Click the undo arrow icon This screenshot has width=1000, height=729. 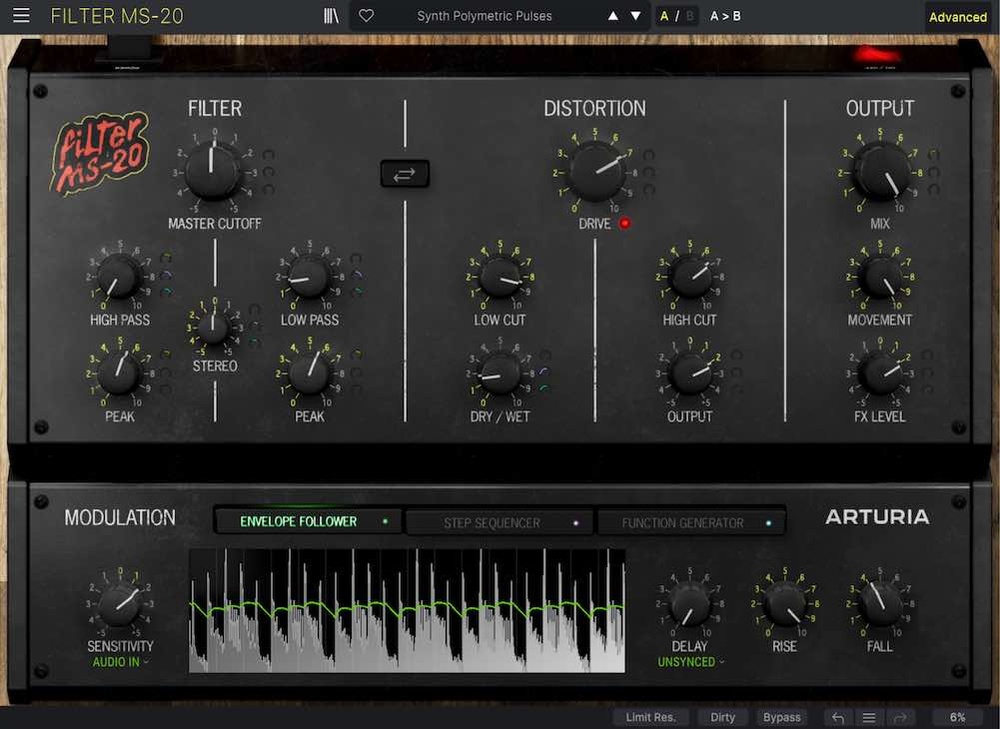click(x=837, y=716)
